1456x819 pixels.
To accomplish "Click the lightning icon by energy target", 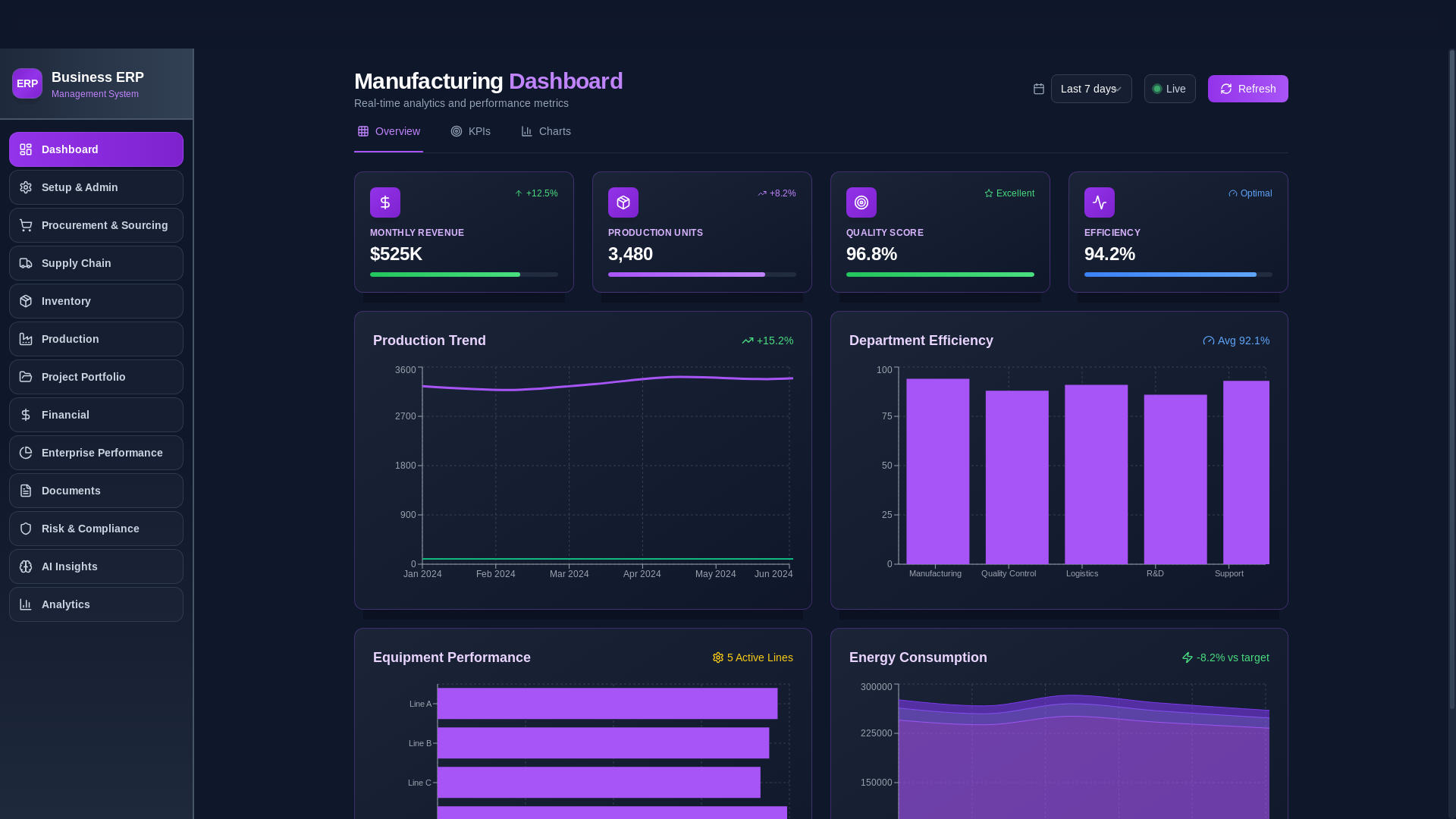I will point(1188,657).
